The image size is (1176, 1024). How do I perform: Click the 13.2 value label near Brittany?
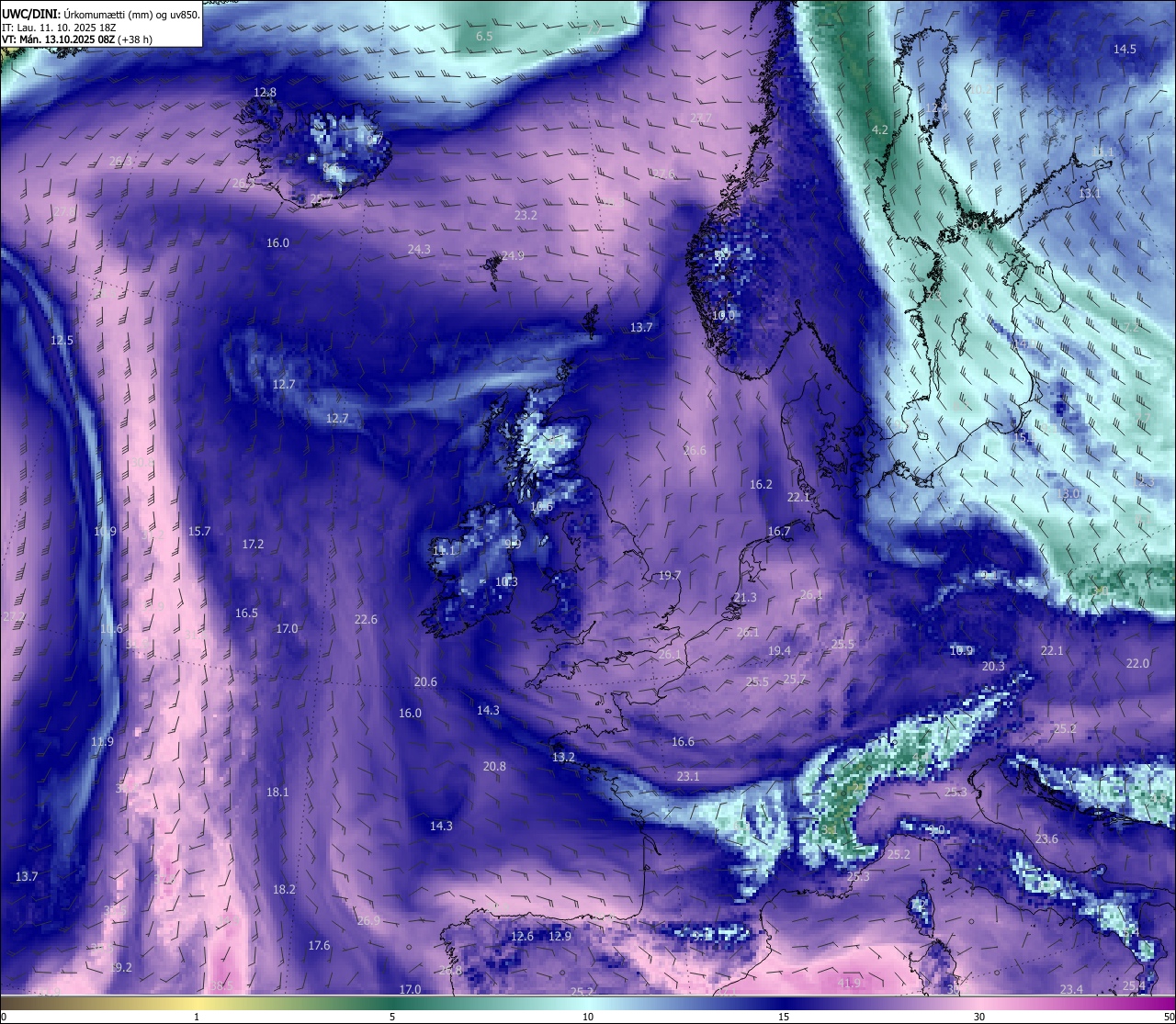(563, 757)
